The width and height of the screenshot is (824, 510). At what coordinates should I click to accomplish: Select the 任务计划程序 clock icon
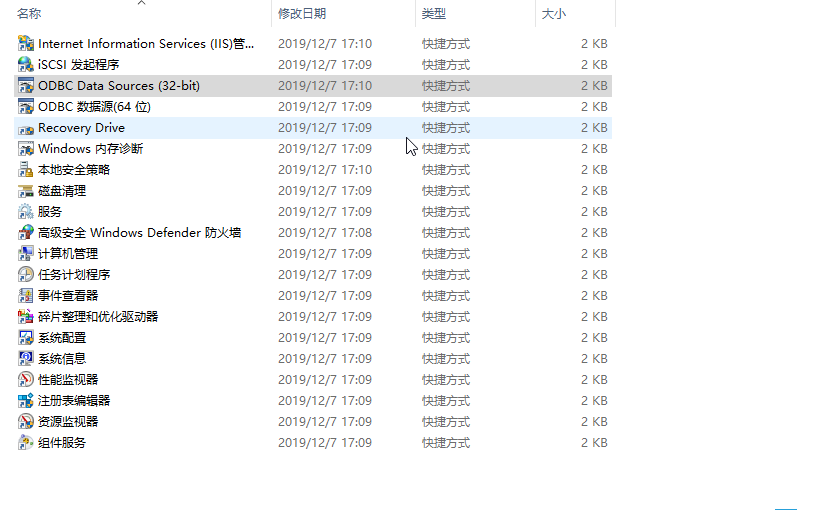pyautogui.click(x=25, y=275)
